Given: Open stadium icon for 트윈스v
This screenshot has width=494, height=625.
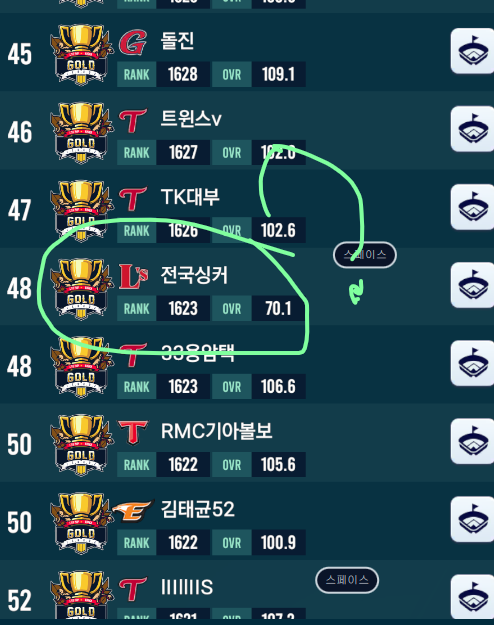Looking at the screenshot, I should point(472,129).
